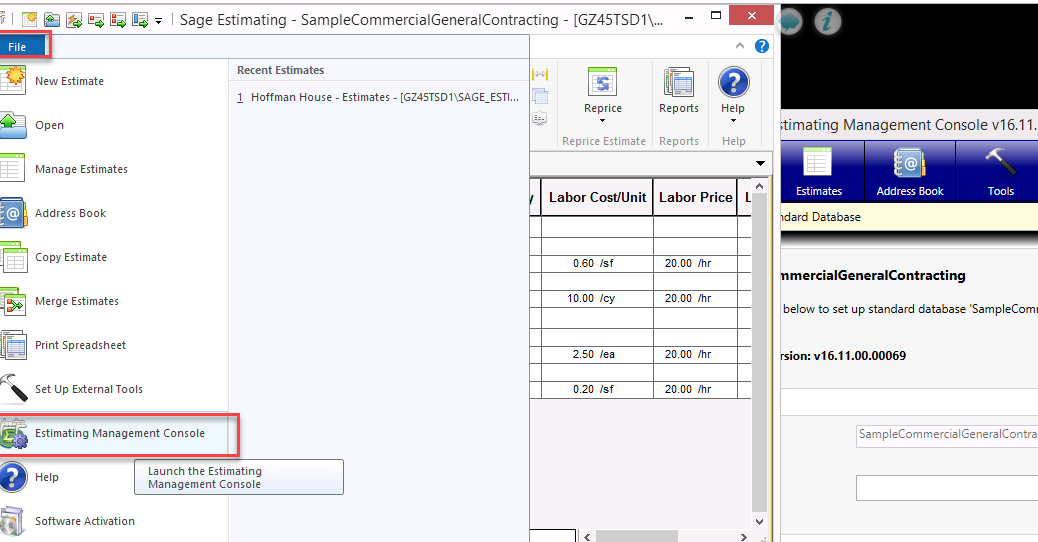The width and height of the screenshot is (1038, 542).
Task: Click horizontal scrollbar left arrow of spreadsheet
Action: coord(587,537)
